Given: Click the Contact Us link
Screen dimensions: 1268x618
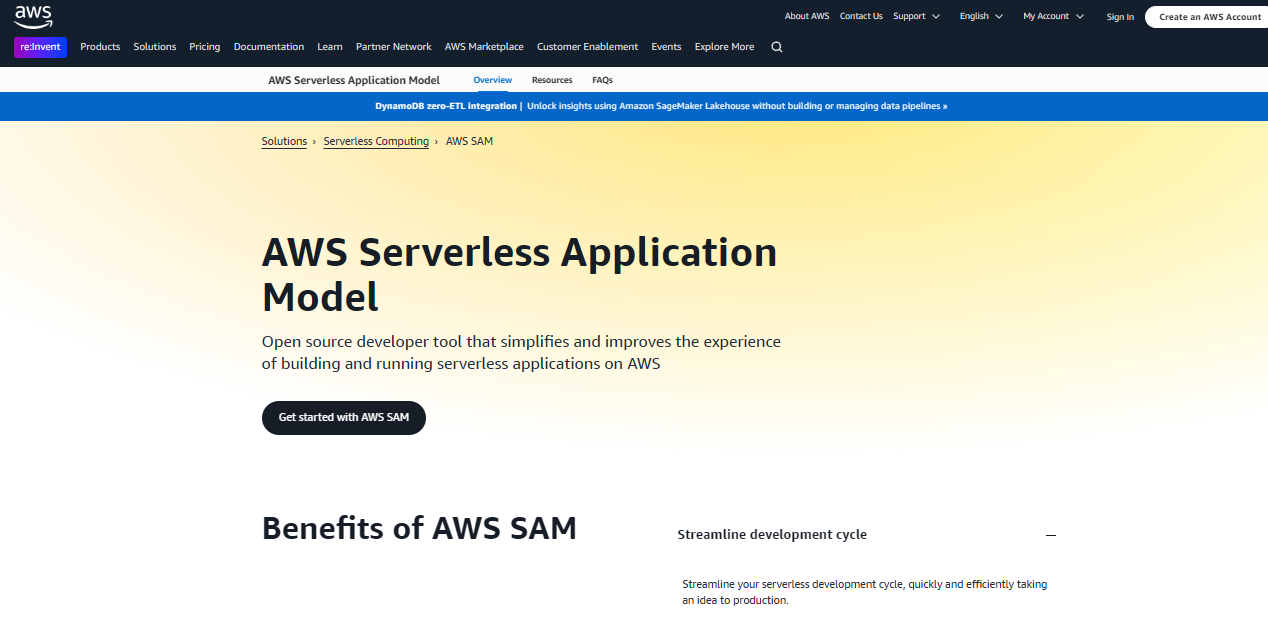Looking at the screenshot, I should 861,16.
